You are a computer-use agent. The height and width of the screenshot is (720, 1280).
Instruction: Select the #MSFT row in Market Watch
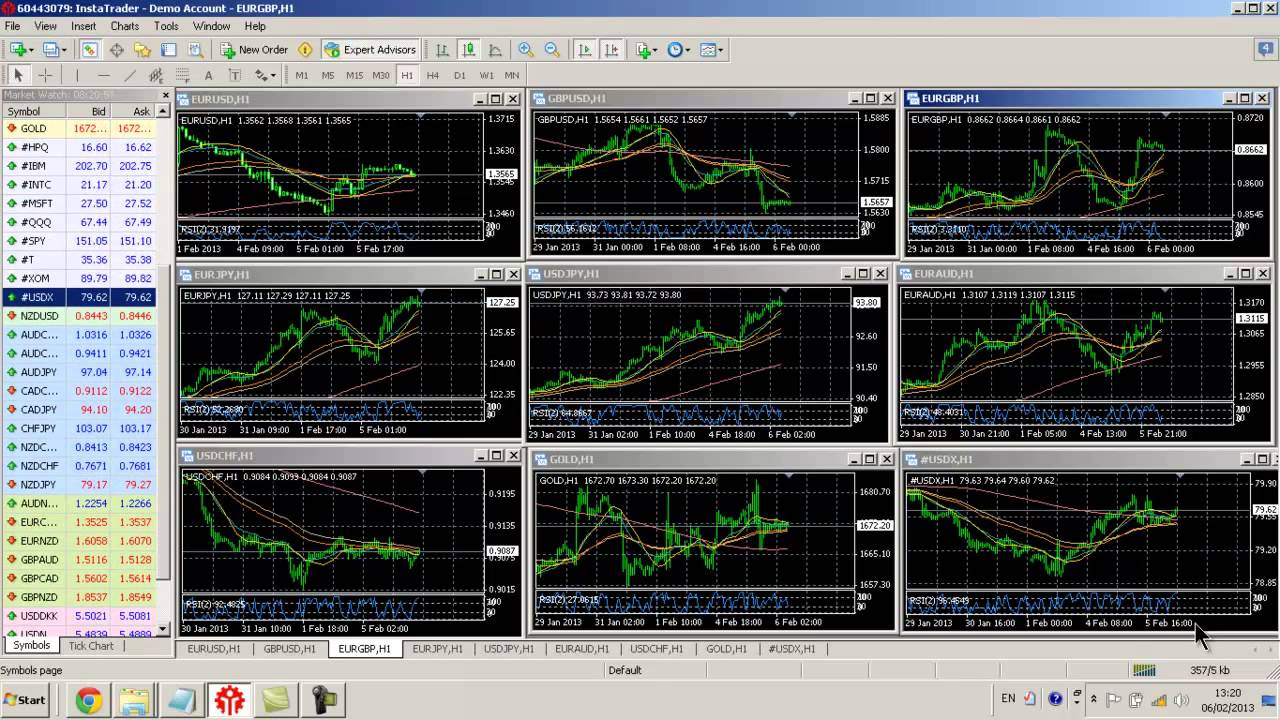[79, 203]
